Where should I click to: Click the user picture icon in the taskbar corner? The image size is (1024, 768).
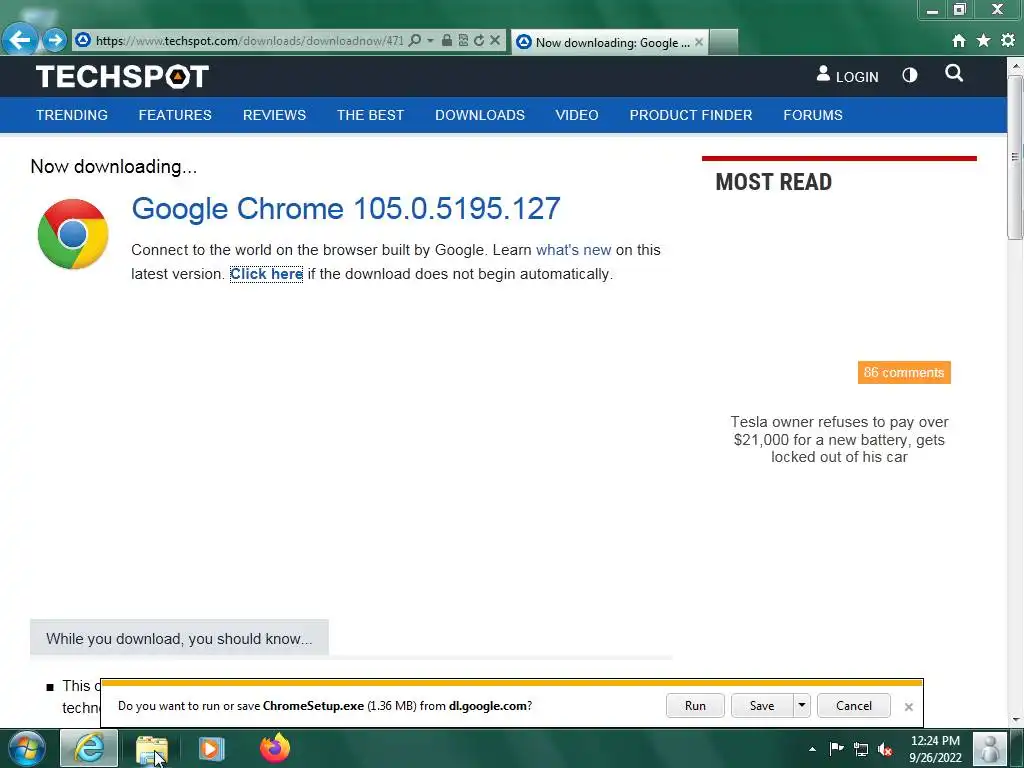coord(989,748)
